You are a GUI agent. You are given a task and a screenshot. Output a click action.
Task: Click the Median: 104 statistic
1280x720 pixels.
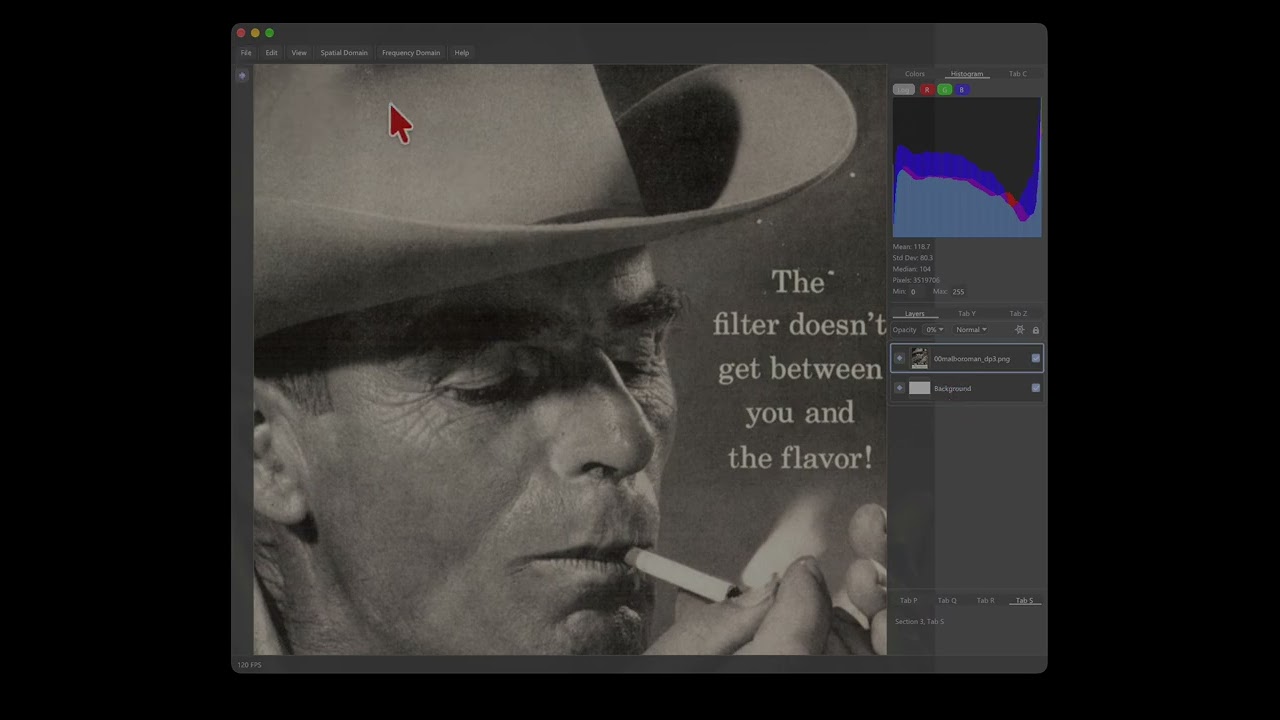point(911,269)
